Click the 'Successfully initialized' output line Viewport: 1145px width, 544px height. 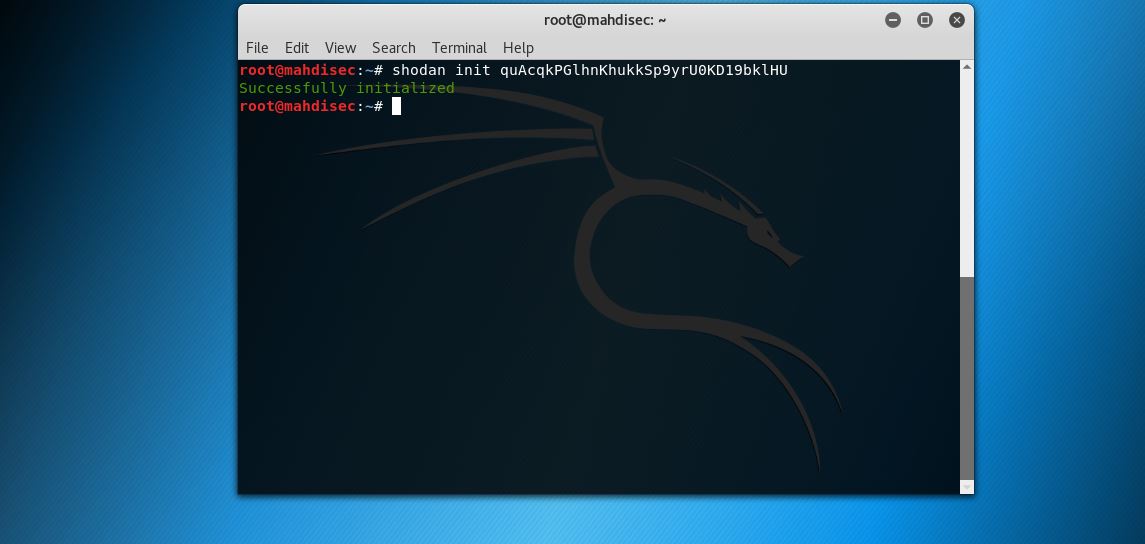(x=347, y=88)
